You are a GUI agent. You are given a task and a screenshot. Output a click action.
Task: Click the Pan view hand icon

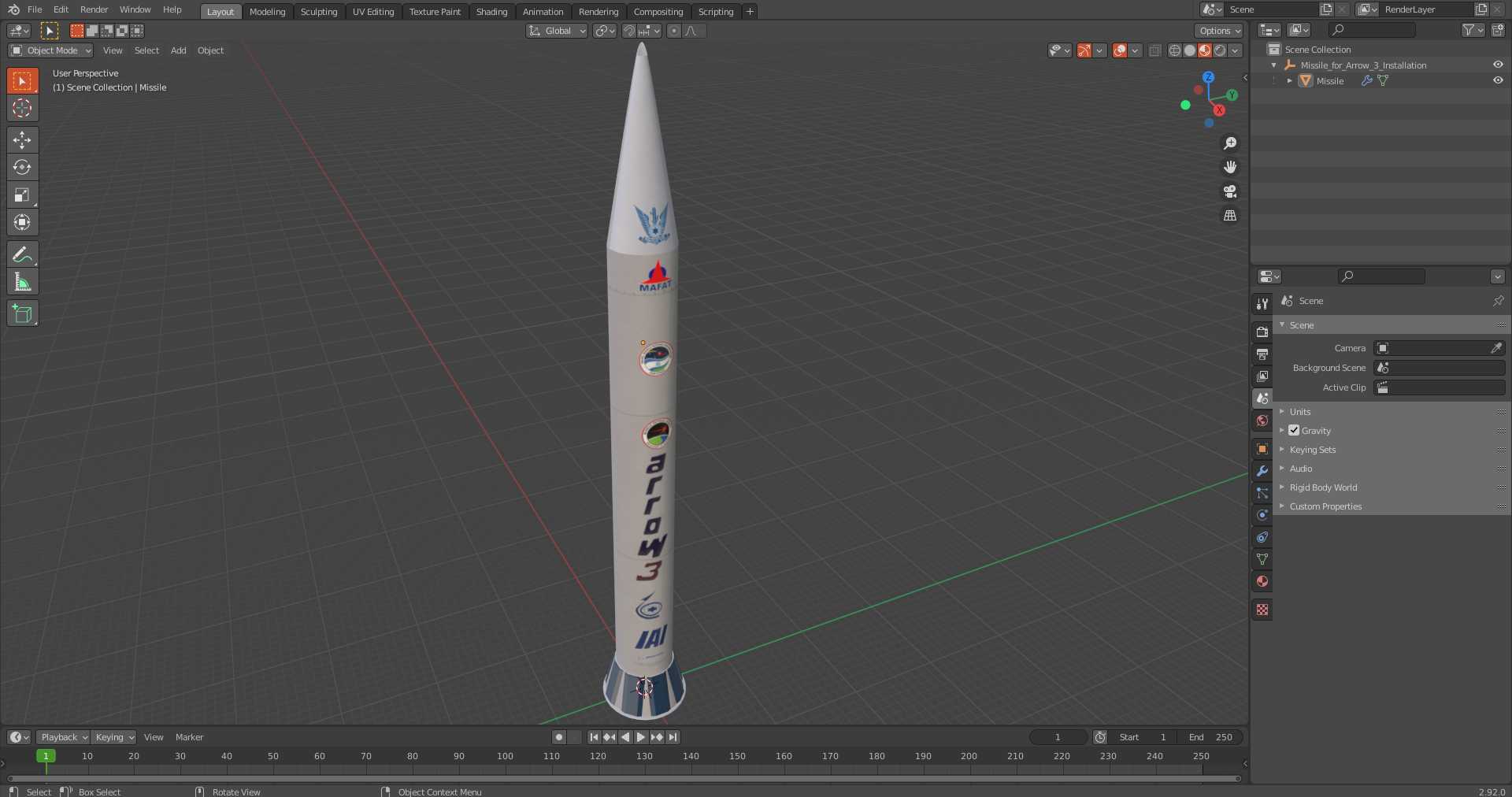pyautogui.click(x=1229, y=167)
